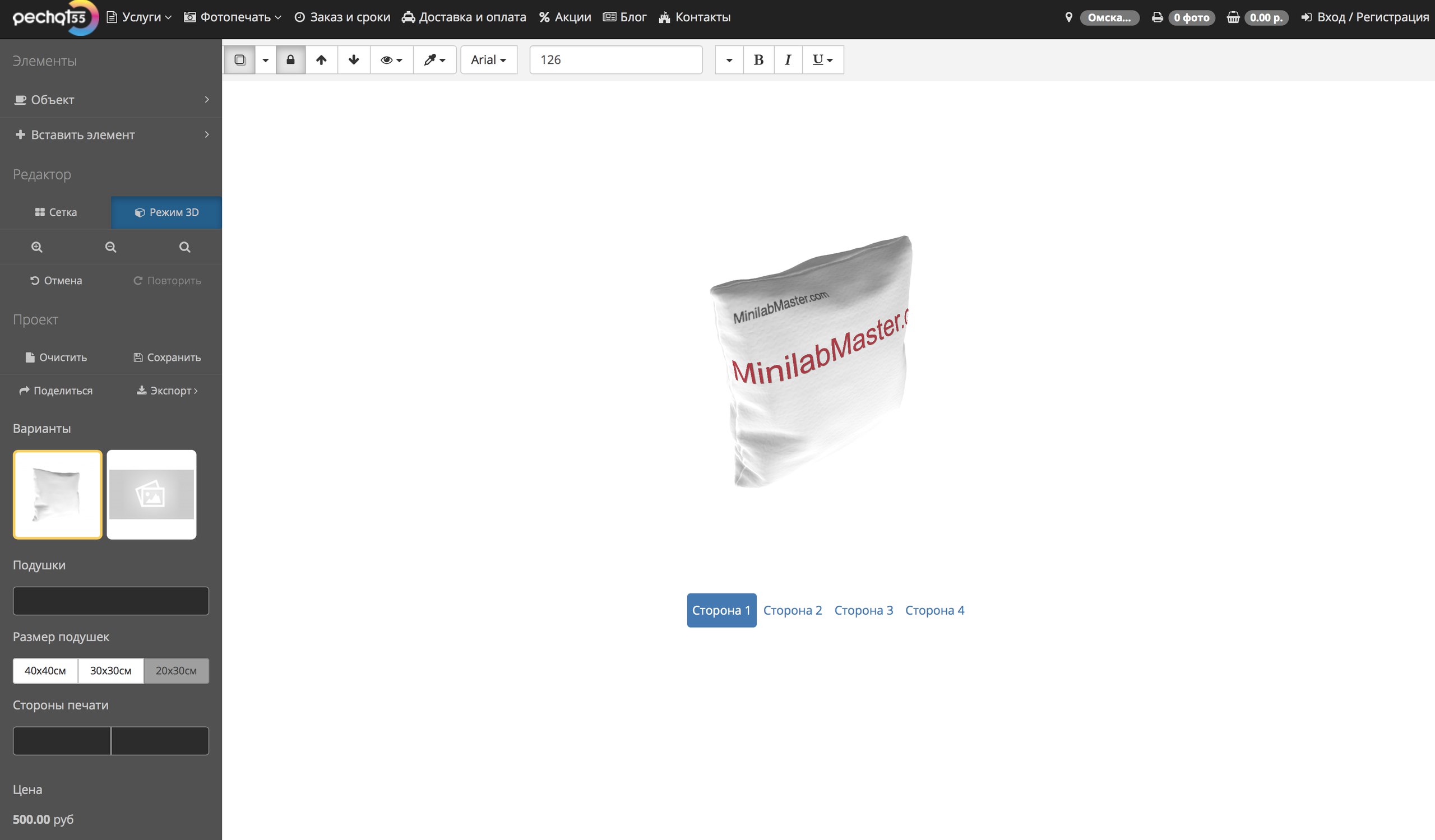The width and height of the screenshot is (1435, 840).
Task: Click Сохранить to save project
Action: (167, 358)
